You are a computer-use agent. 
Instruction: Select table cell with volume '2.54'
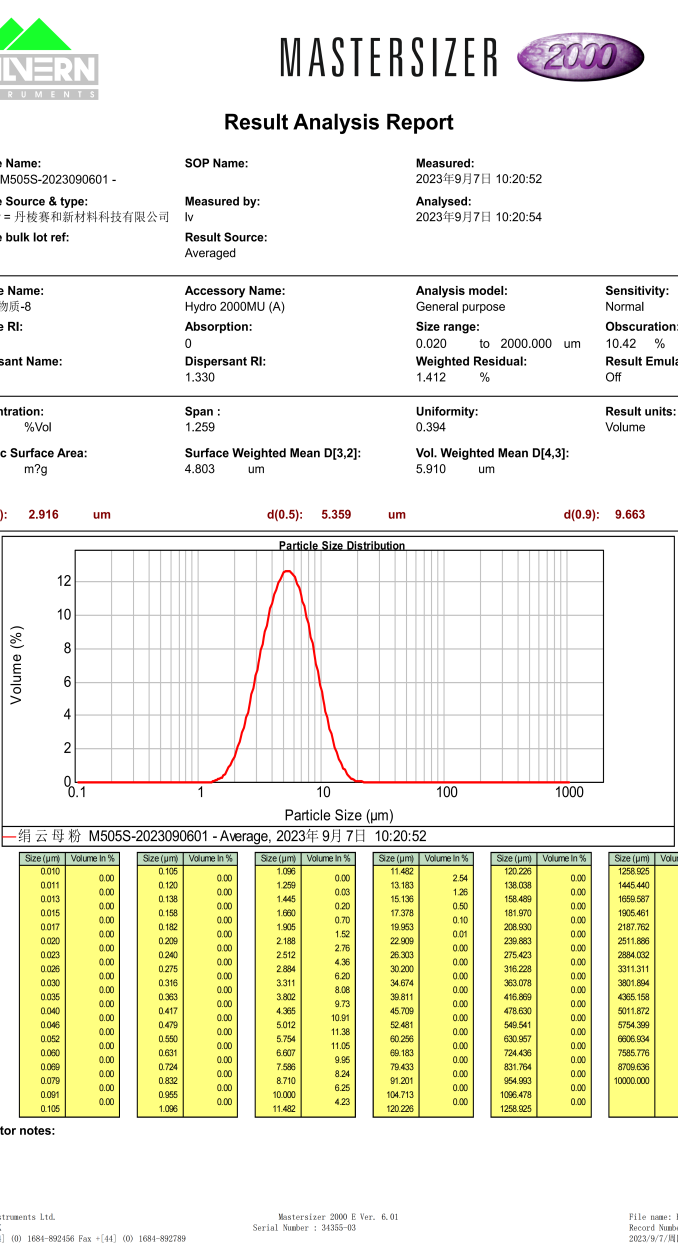click(x=460, y=878)
